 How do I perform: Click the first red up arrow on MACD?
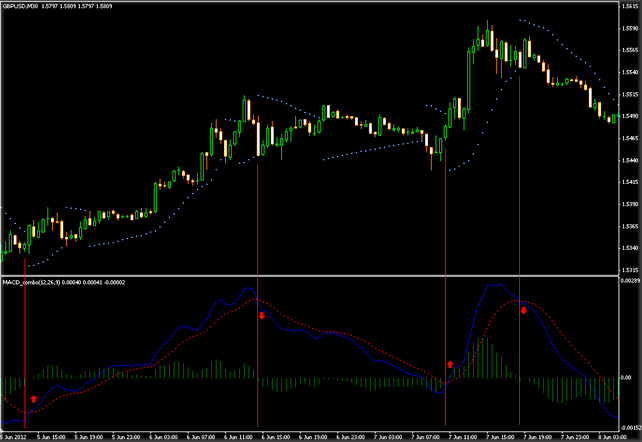[x=34, y=398]
